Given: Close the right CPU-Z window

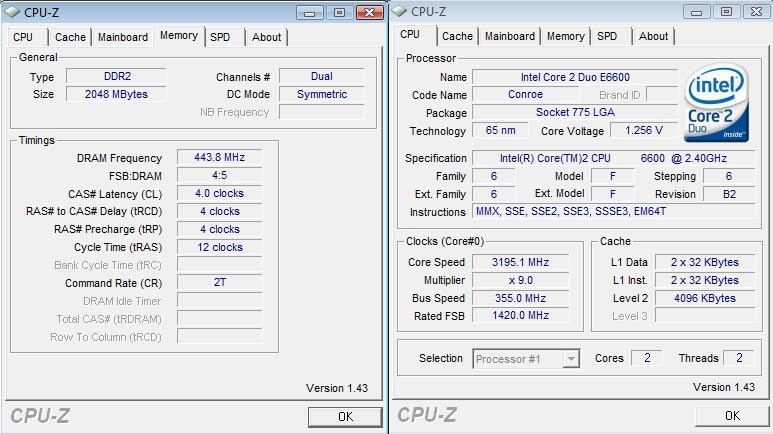Looking at the screenshot, I should 756,12.
